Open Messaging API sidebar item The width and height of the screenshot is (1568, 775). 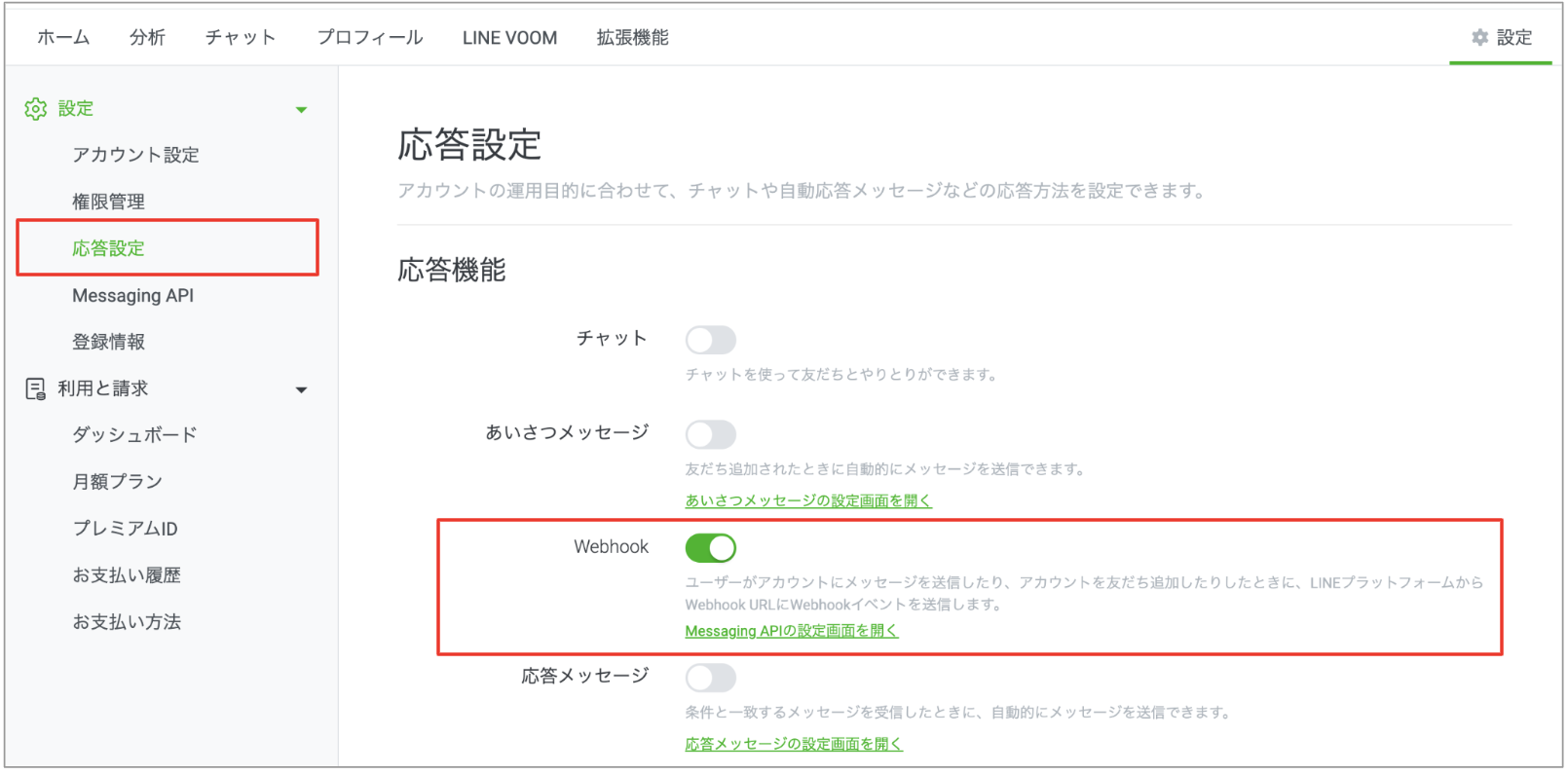(132, 295)
